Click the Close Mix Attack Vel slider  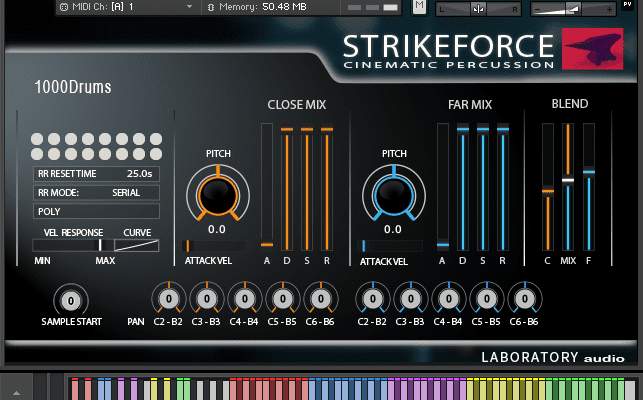214,245
